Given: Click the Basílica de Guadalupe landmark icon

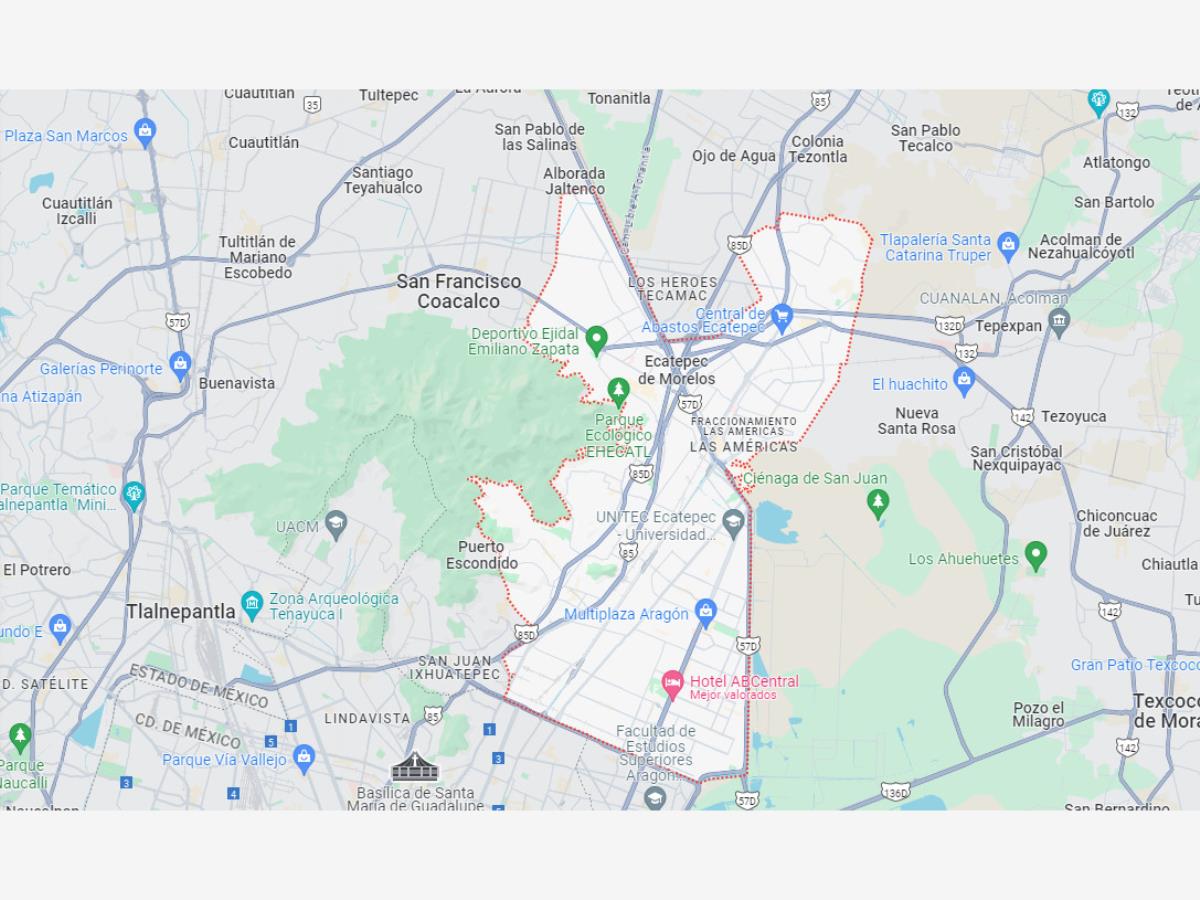Looking at the screenshot, I should pos(414,768).
